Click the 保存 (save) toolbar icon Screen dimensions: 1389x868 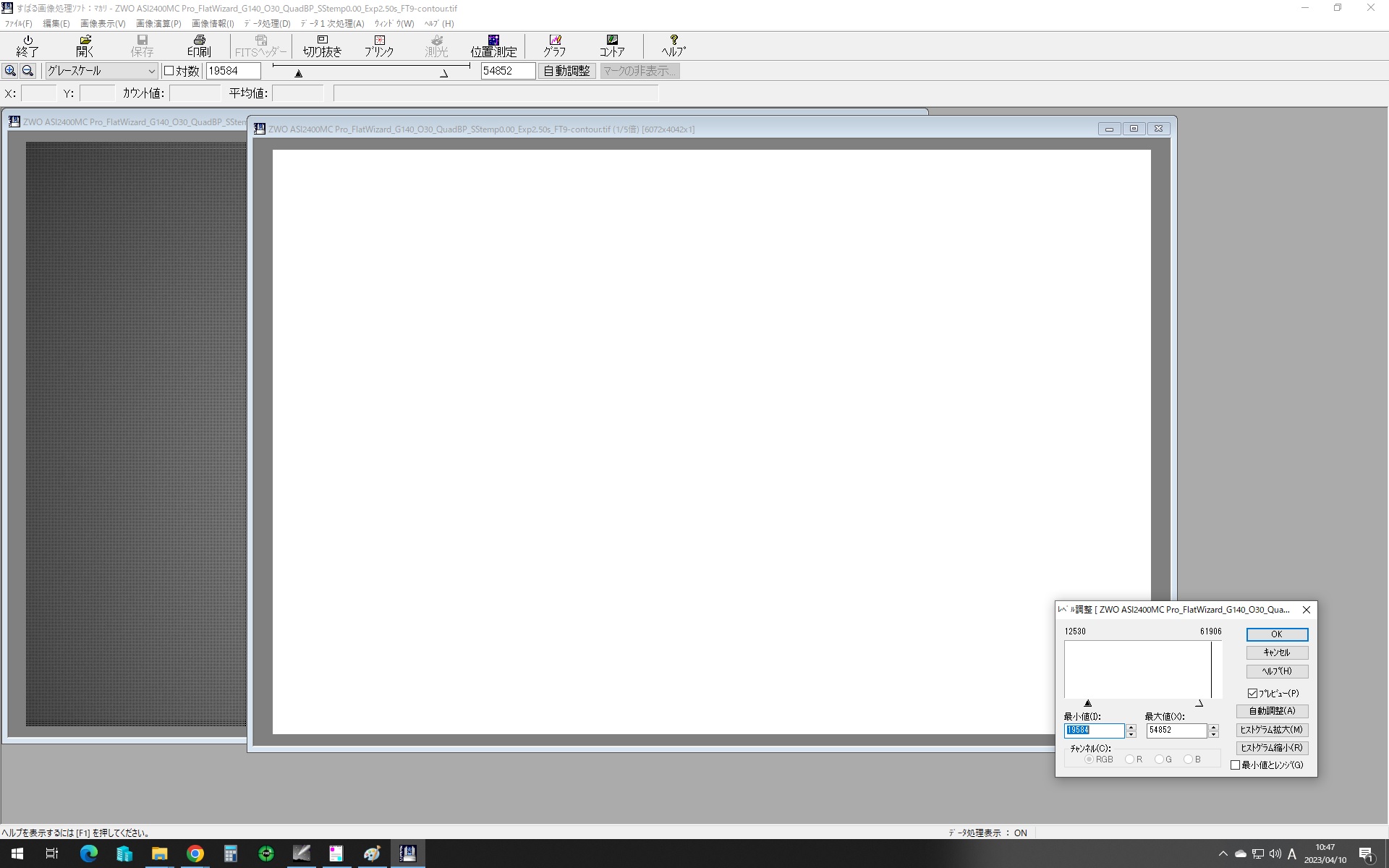tap(142, 46)
